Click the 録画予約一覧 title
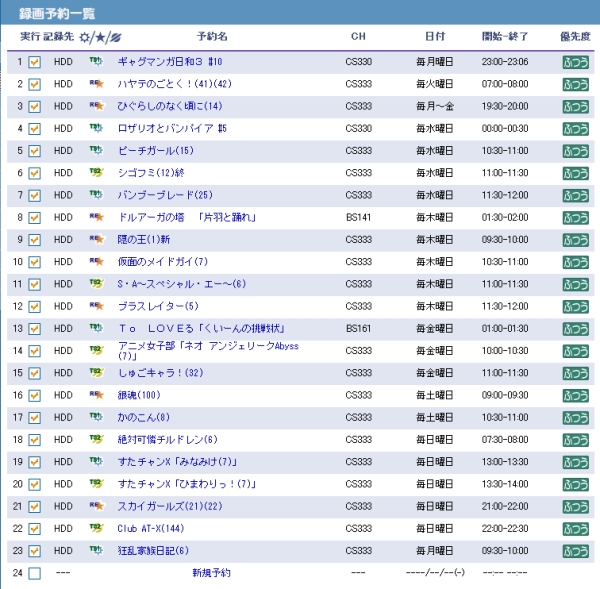Screen dimensions: 600x589 click(57, 14)
